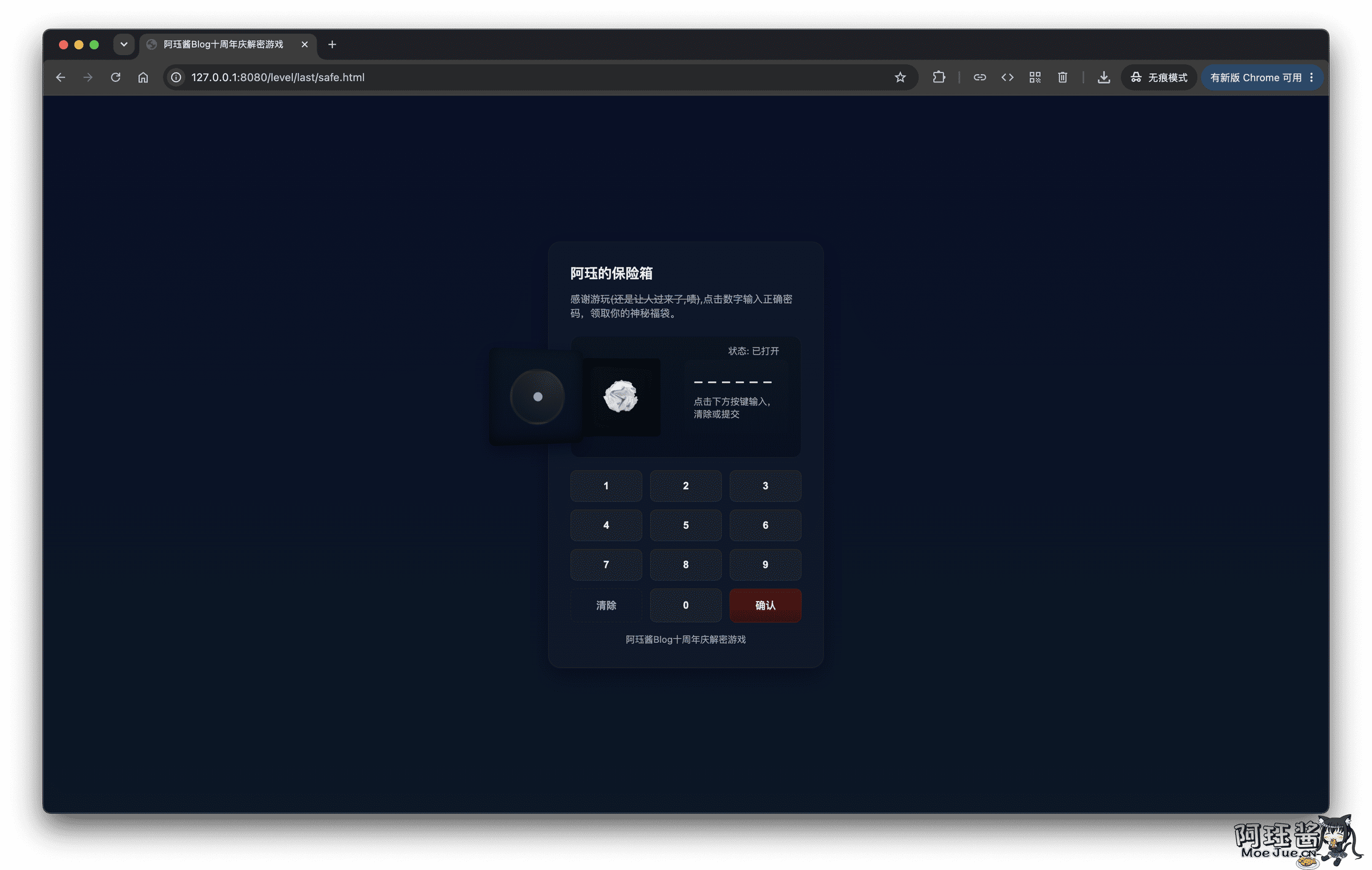Click the trash can toolbar icon
Screen dimensions: 1372x870
1063,78
